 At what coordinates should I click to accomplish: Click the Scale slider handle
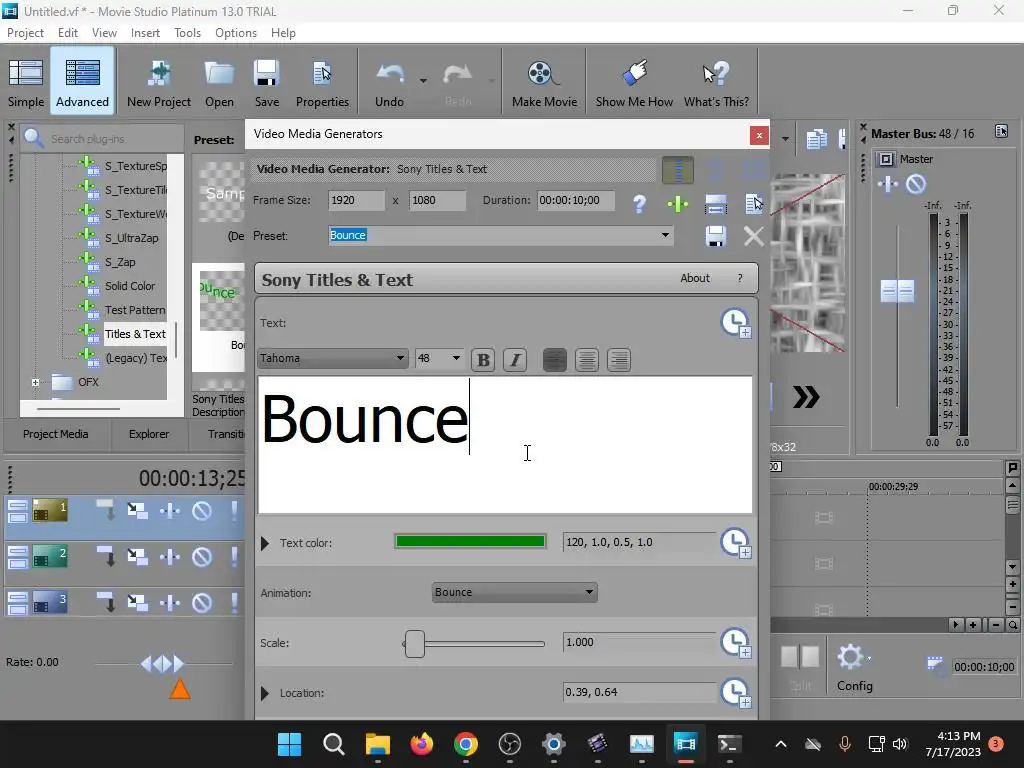pos(414,644)
